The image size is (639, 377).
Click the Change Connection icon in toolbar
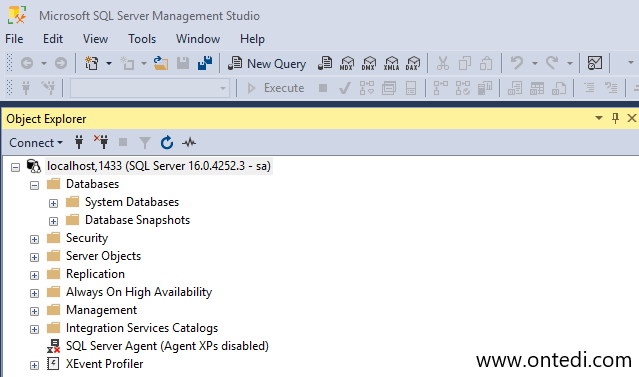48,88
